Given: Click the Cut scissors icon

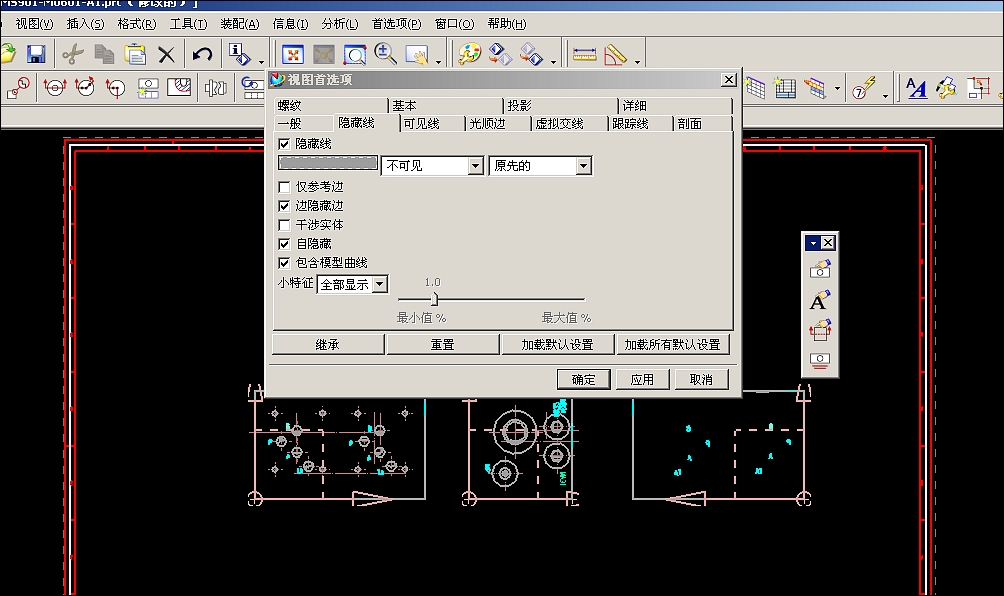Looking at the screenshot, I should pyautogui.click(x=73, y=54).
